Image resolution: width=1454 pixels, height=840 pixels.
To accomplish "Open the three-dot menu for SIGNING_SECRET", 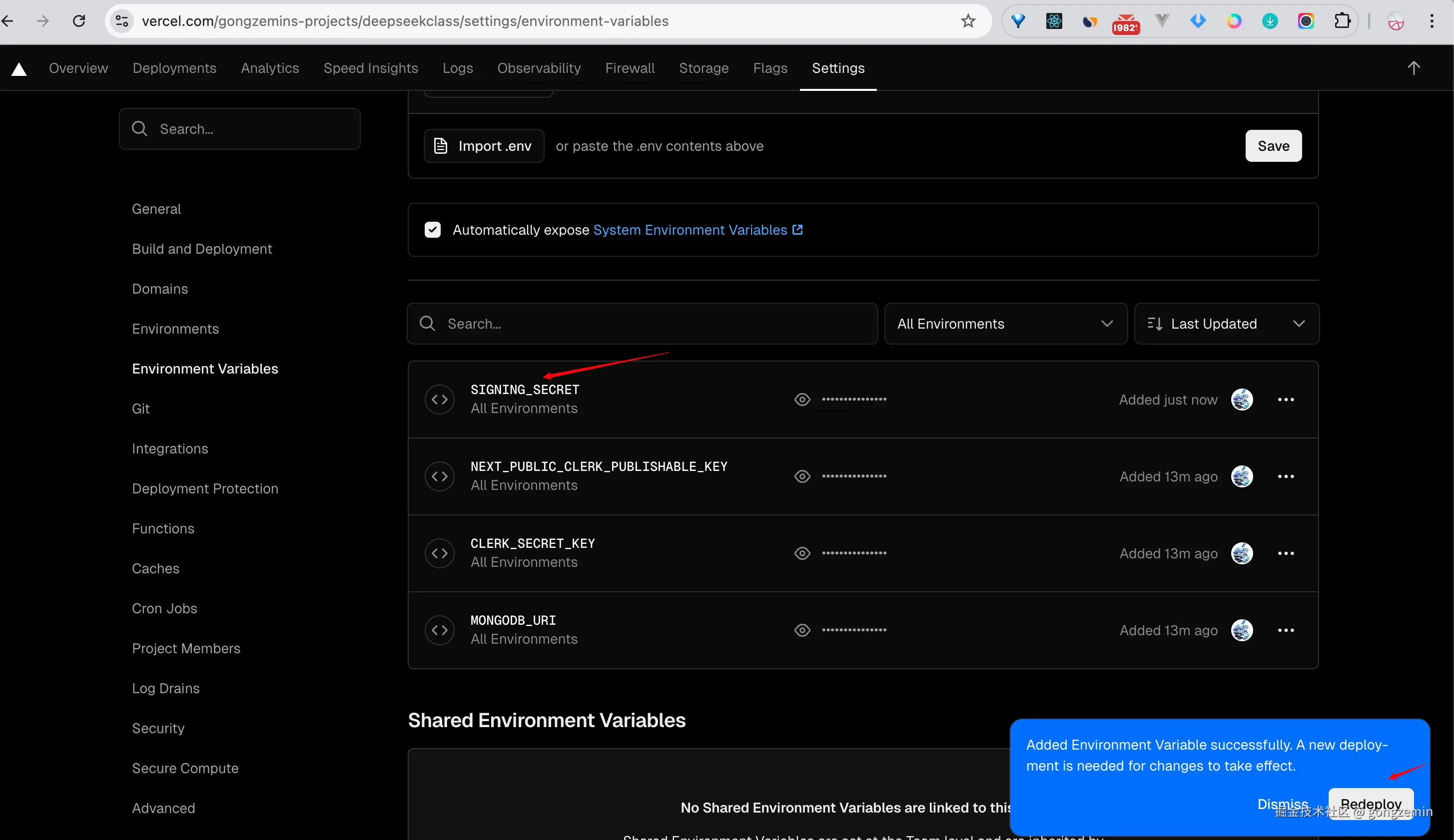I will (1286, 400).
